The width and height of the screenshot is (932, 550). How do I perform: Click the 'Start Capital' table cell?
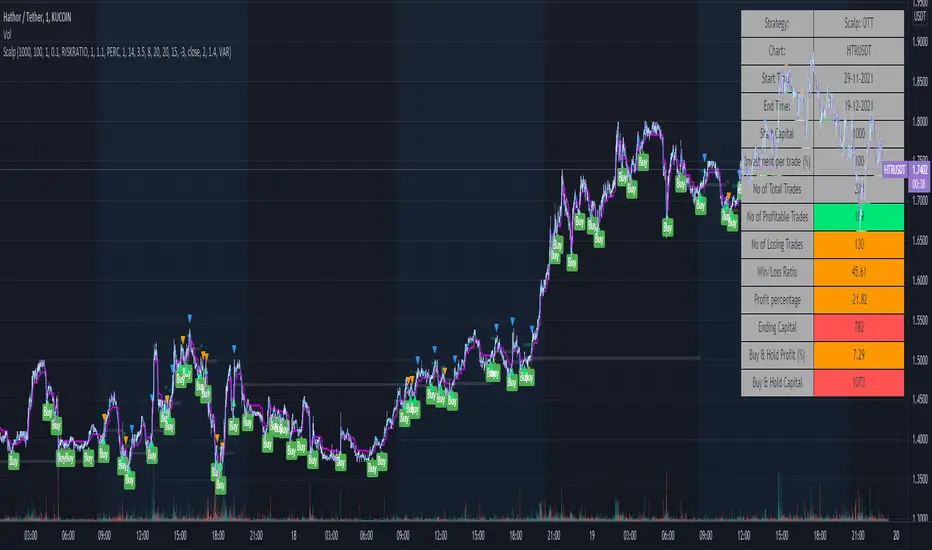coord(777,134)
